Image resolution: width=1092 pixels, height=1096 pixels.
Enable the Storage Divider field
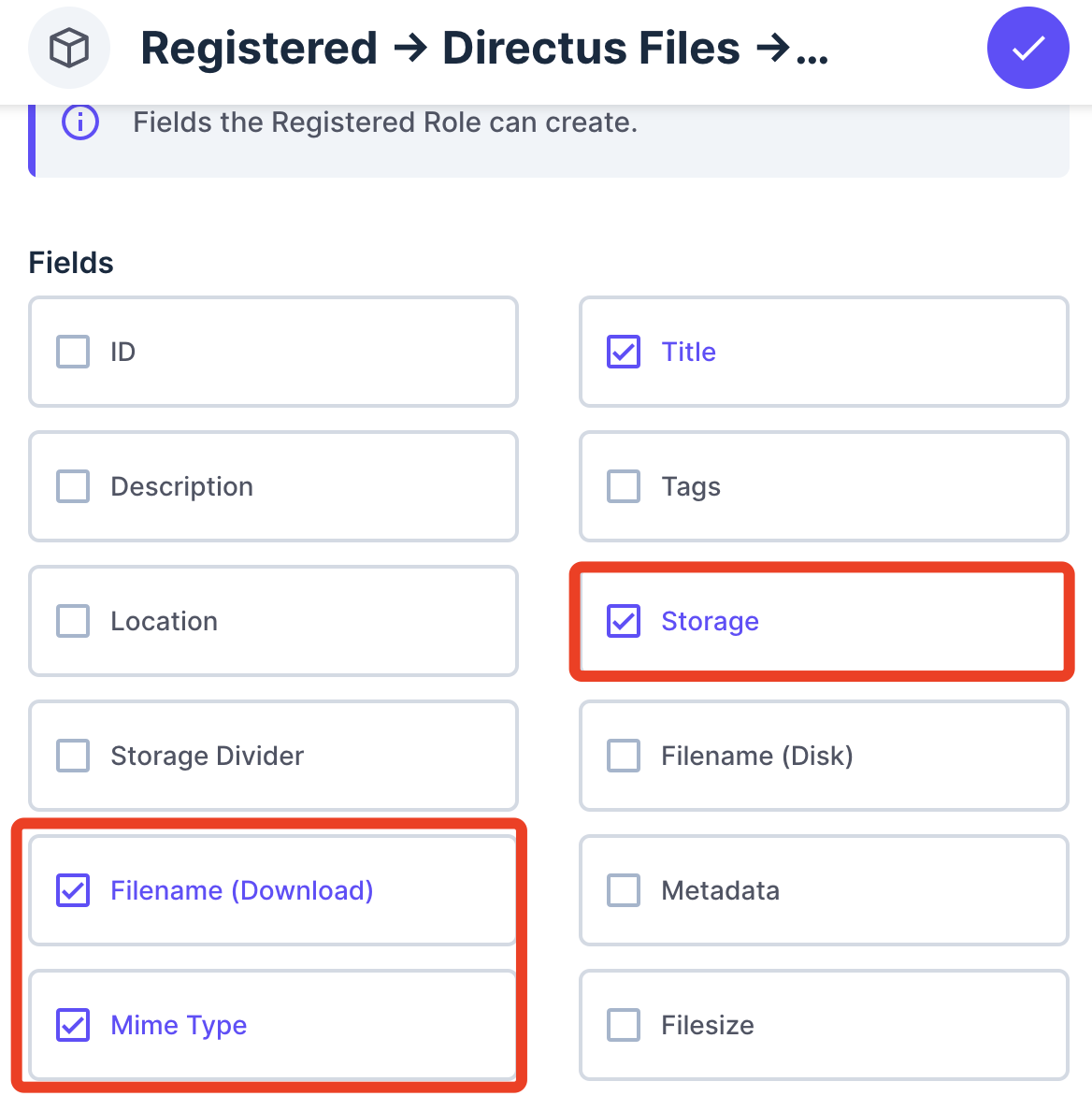coord(72,756)
